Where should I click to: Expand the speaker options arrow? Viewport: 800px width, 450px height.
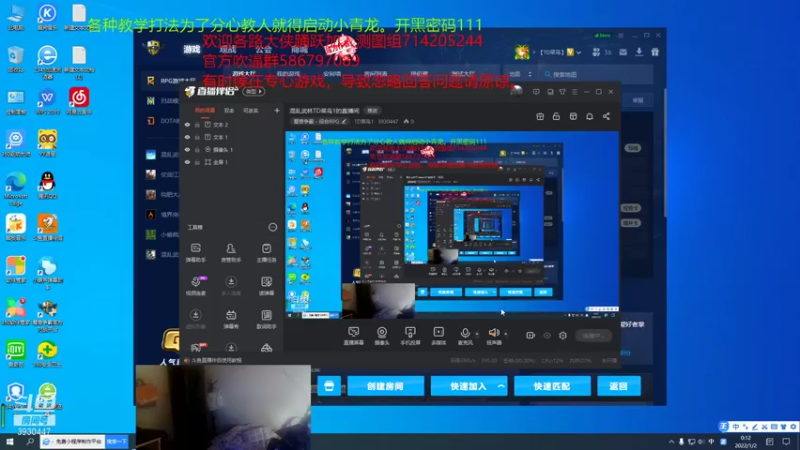pos(506,334)
